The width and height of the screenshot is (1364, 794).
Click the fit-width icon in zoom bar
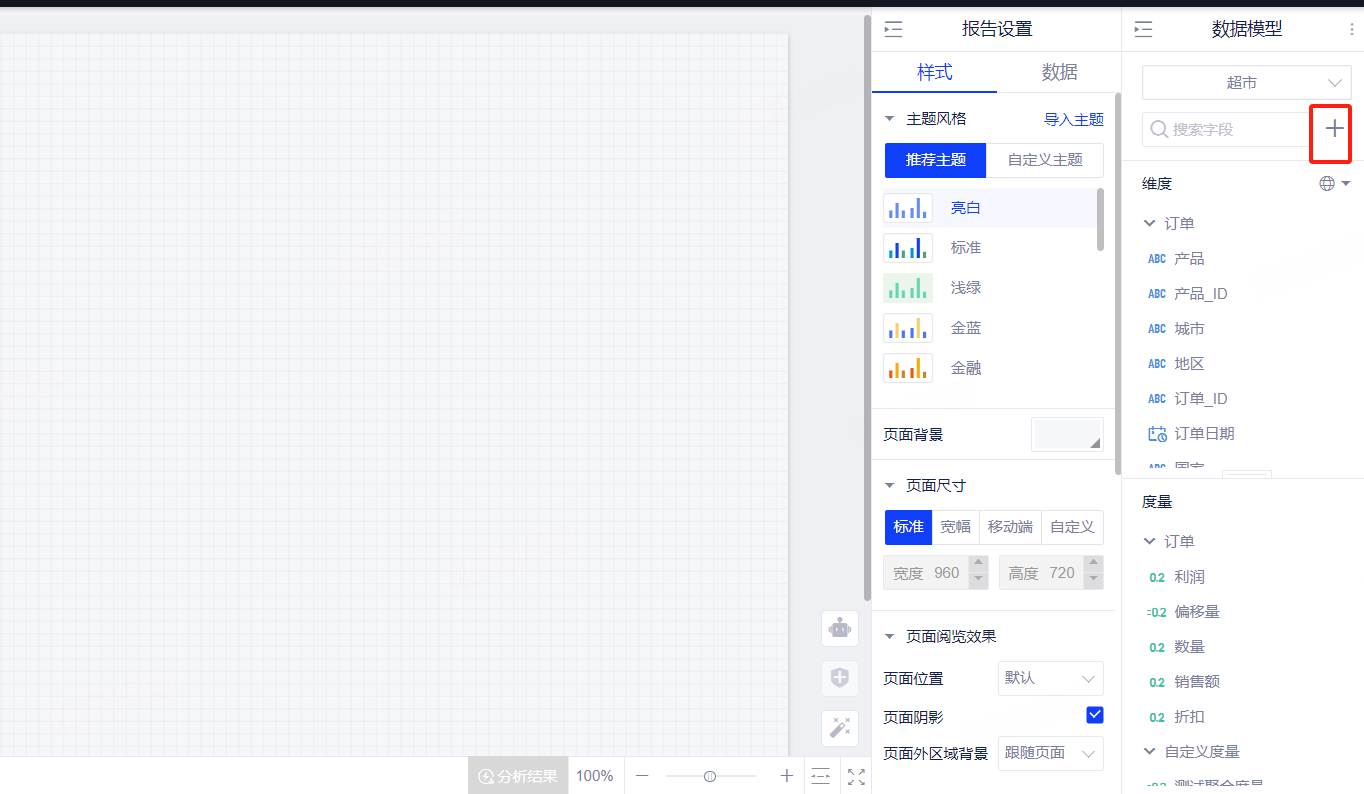click(x=821, y=776)
